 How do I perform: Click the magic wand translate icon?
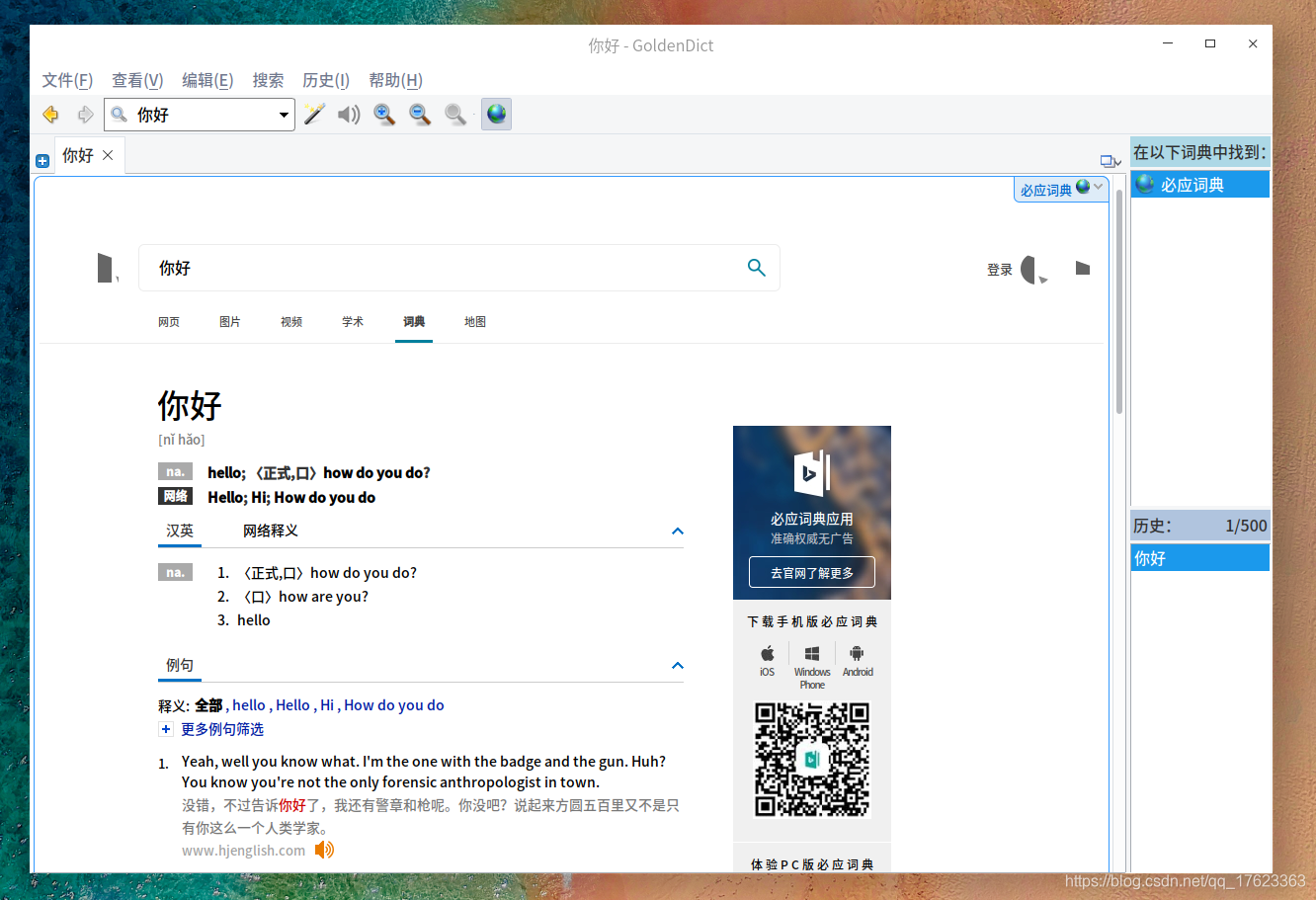pos(314,115)
